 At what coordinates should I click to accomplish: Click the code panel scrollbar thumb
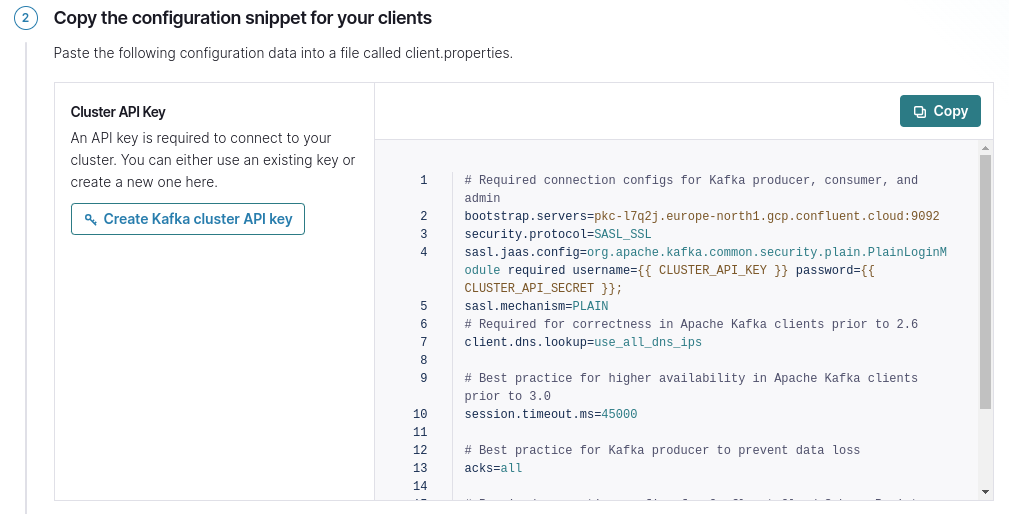tap(985, 282)
